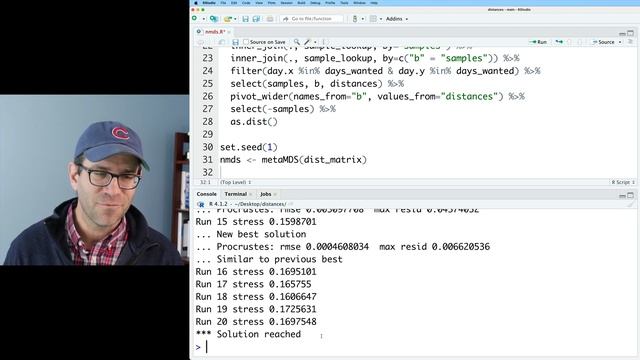Open the R Script file type selector
This screenshot has height=360, width=640.
[623, 182]
